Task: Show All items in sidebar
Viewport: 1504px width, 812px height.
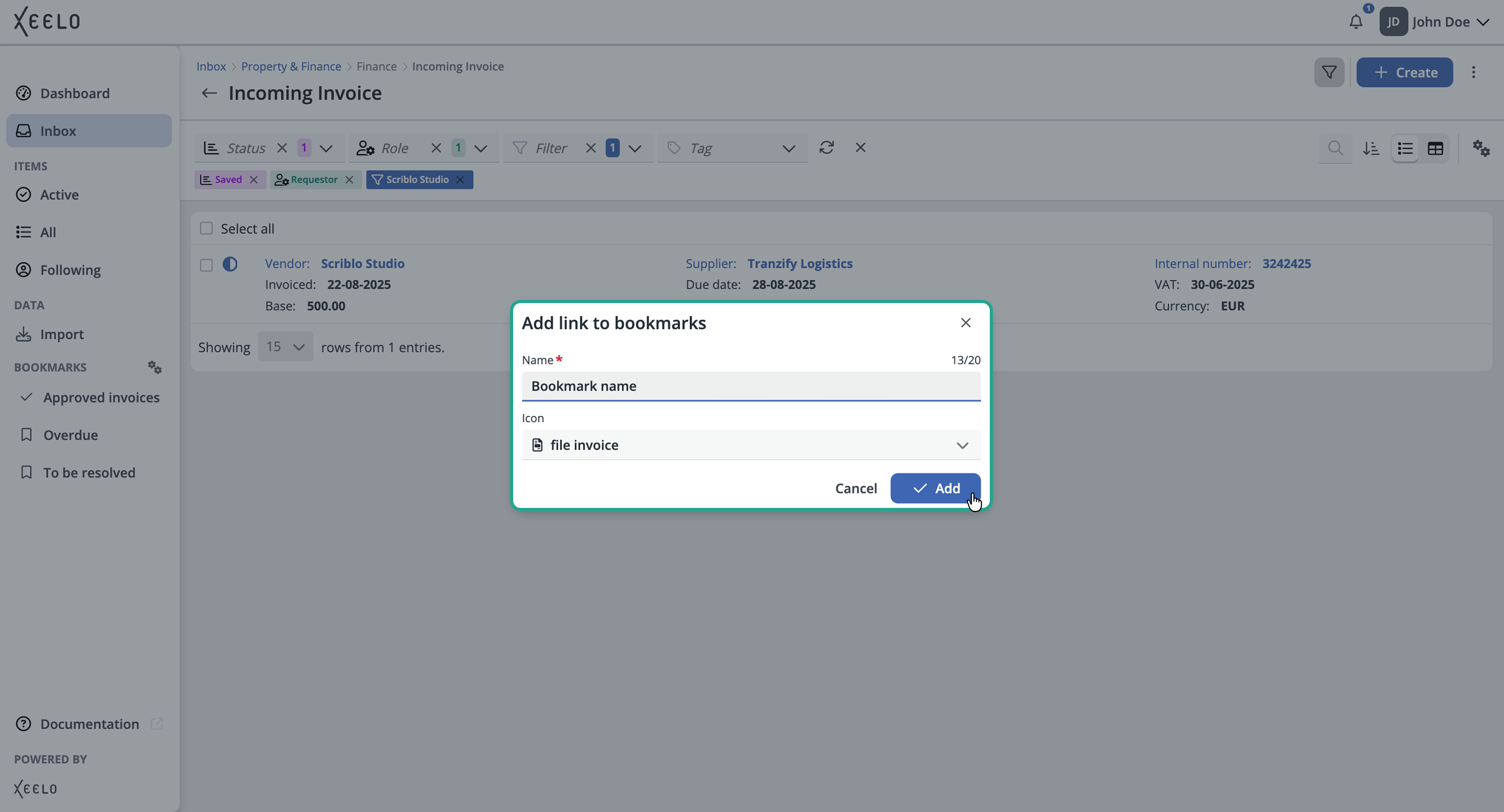Action: pyautogui.click(x=89, y=232)
